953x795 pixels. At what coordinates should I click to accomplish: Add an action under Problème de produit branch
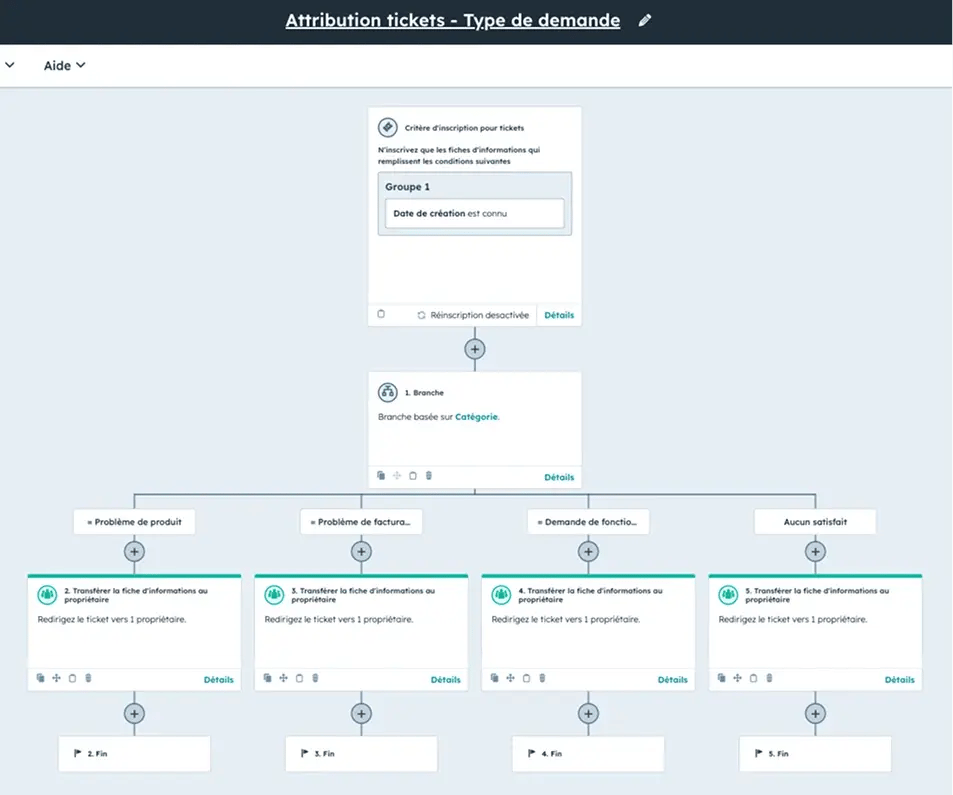coord(134,552)
